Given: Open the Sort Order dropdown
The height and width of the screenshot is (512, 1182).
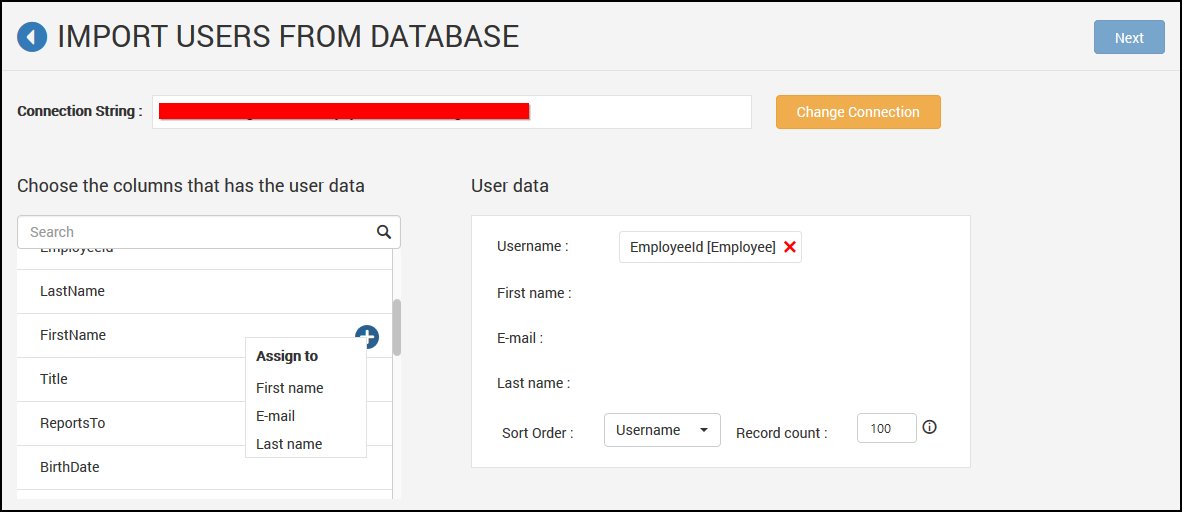Looking at the screenshot, I should click(662, 430).
